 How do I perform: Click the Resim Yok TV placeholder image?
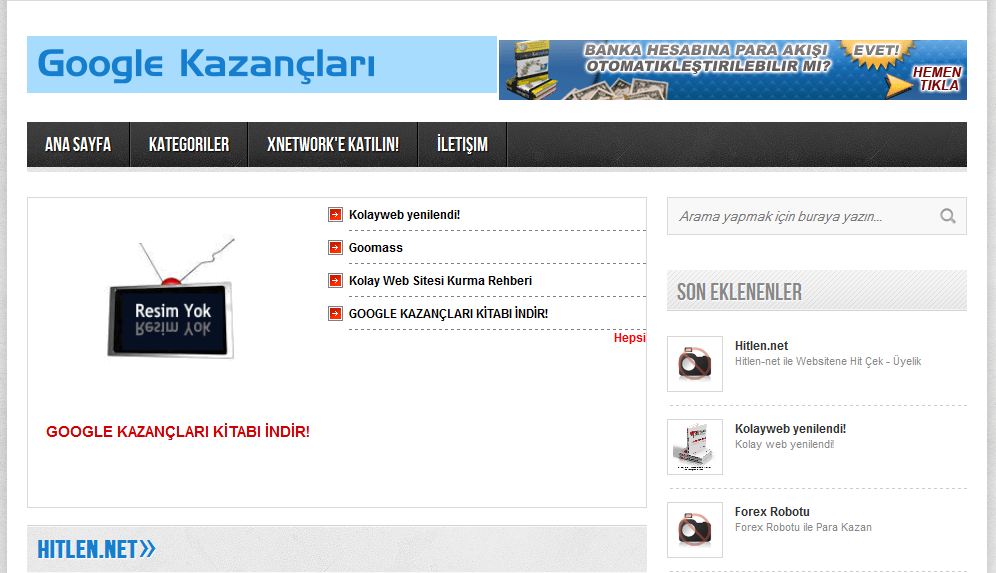[171, 299]
